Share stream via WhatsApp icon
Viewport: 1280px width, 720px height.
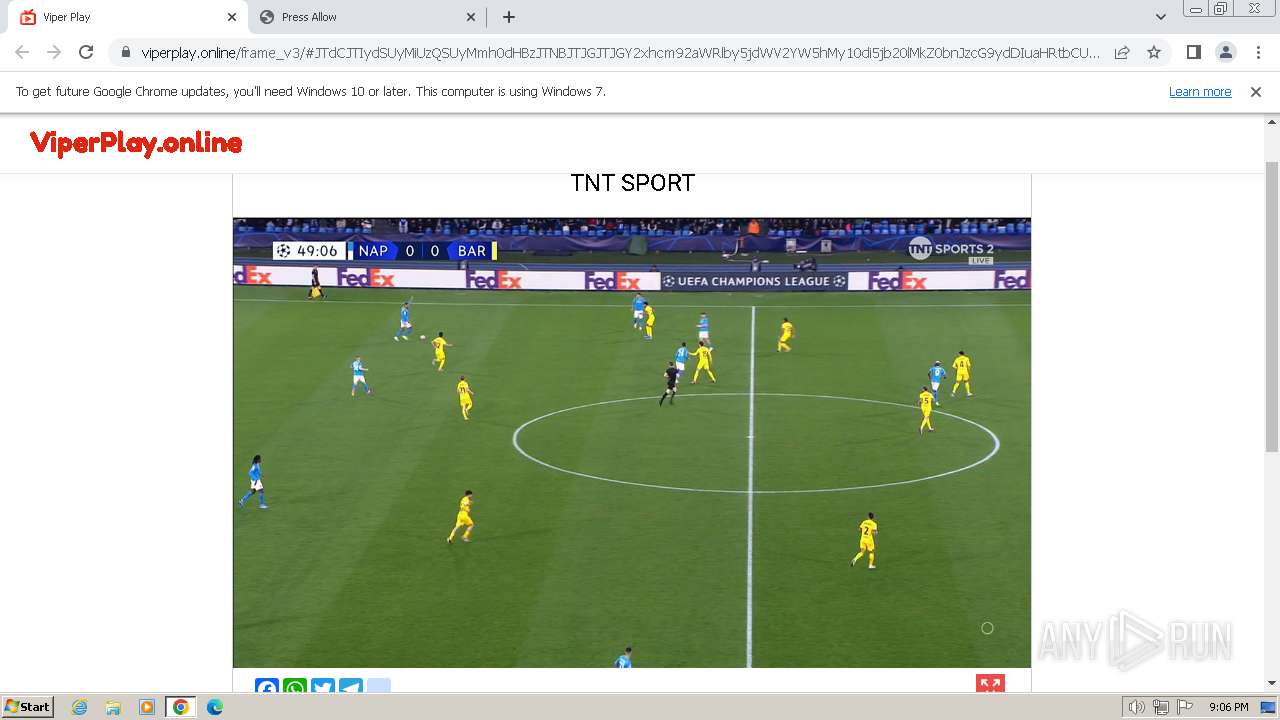coord(295,686)
